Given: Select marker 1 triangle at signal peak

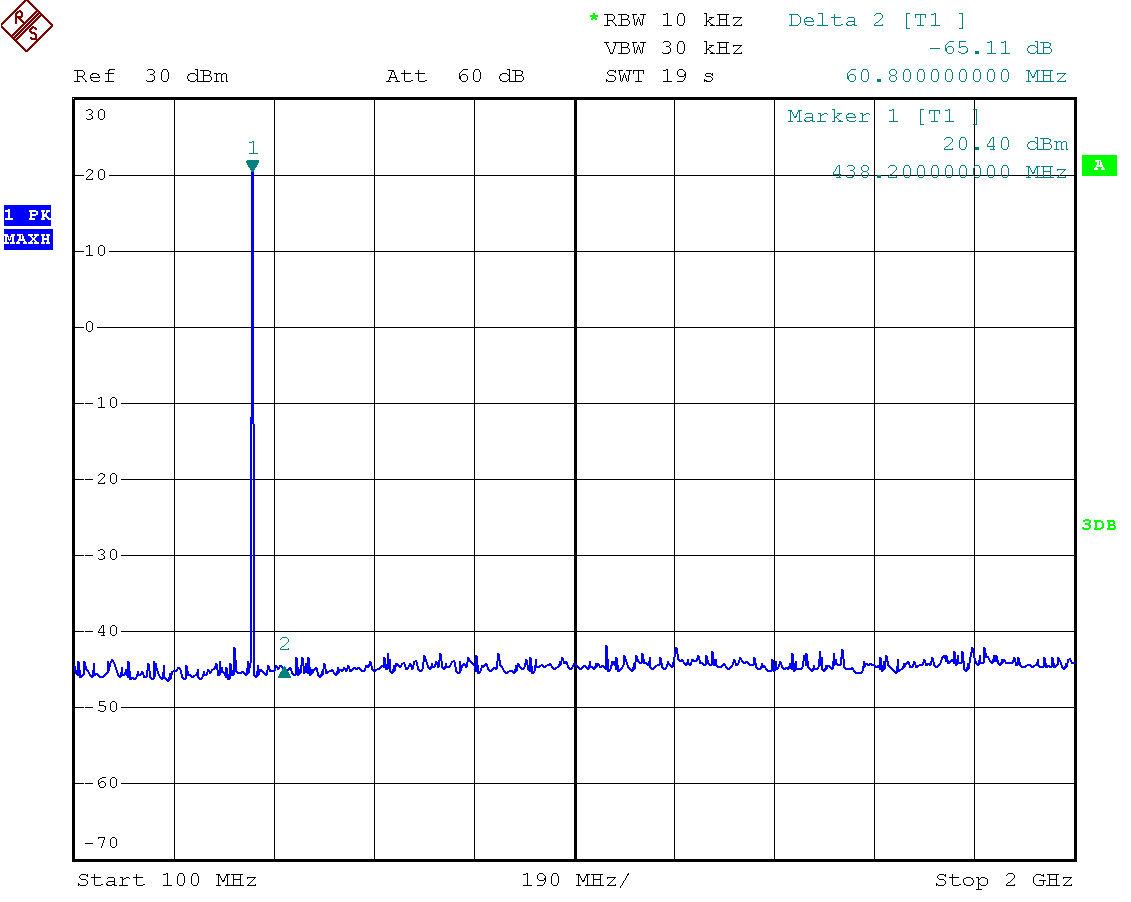Looking at the screenshot, I should tap(252, 166).
